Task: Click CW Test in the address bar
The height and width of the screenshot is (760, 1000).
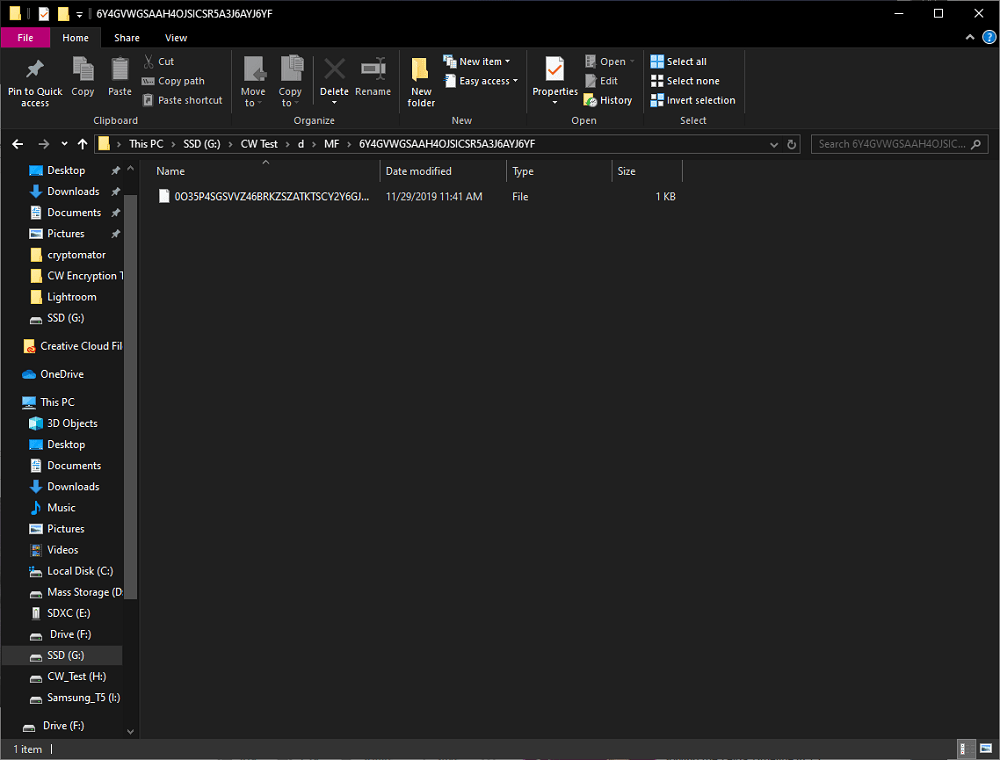Action: pyautogui.click(x=259, y=144)
